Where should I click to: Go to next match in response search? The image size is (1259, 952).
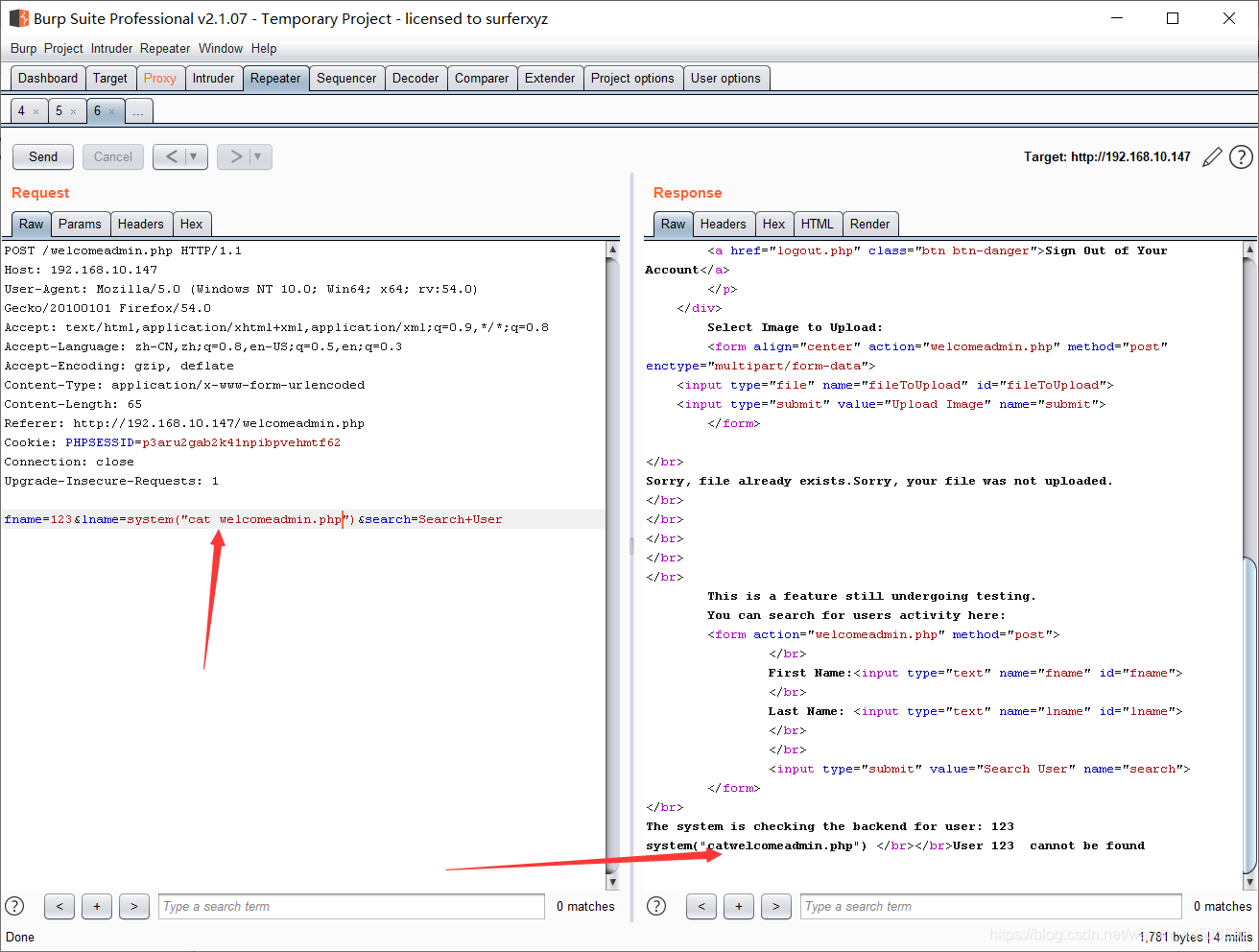pos(776,906)
